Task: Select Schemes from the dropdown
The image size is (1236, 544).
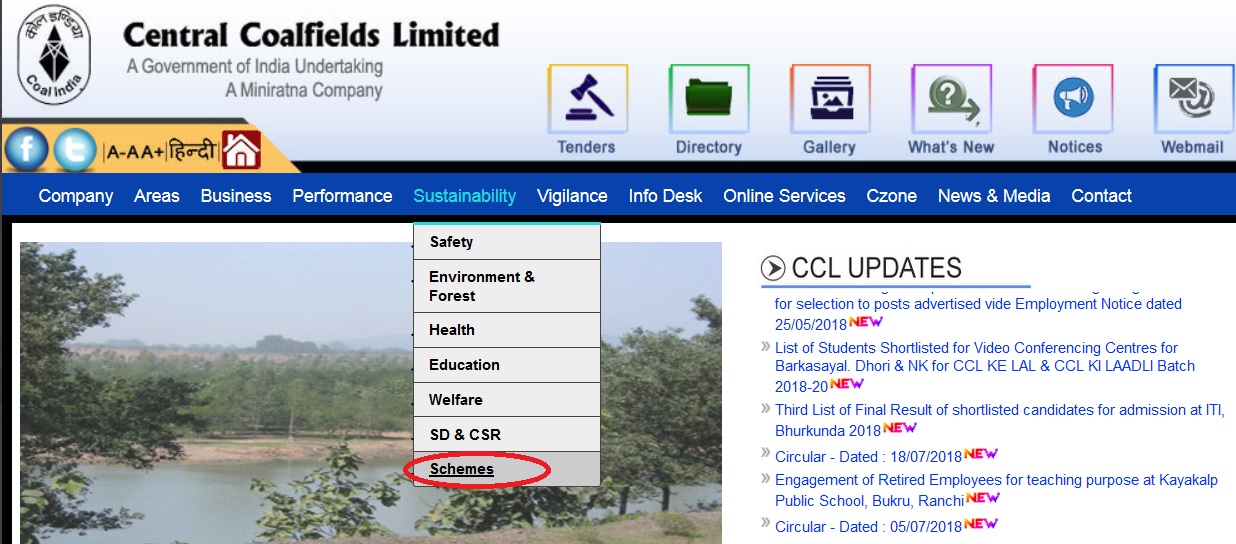Action: coord(507,469)
